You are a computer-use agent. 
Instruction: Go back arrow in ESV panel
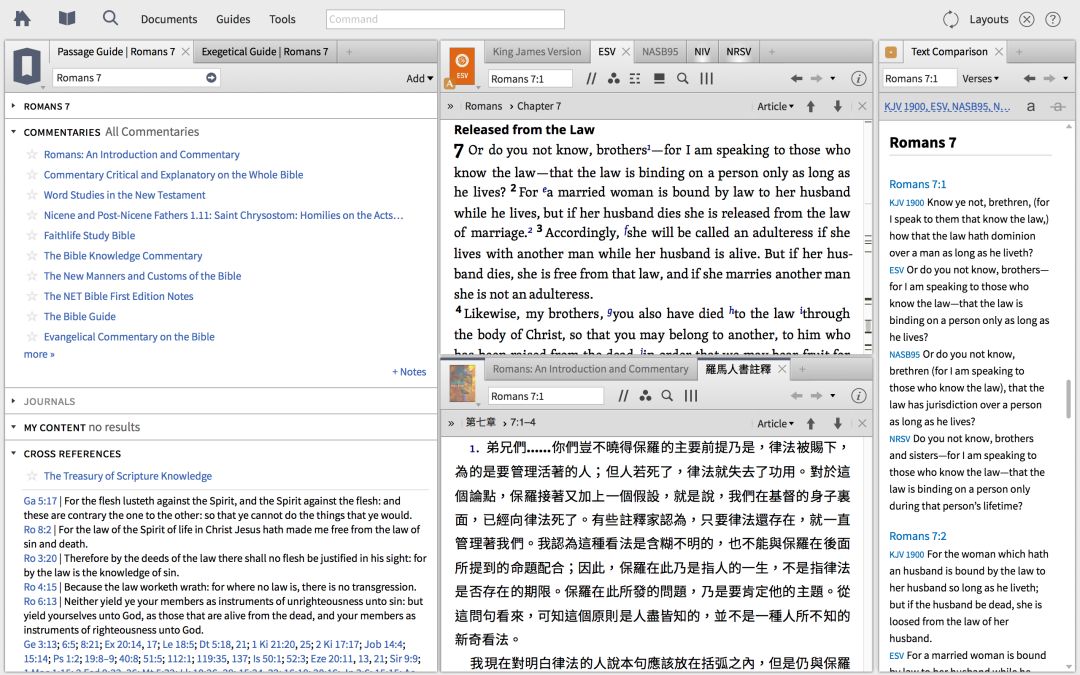[x=796, y=79]
